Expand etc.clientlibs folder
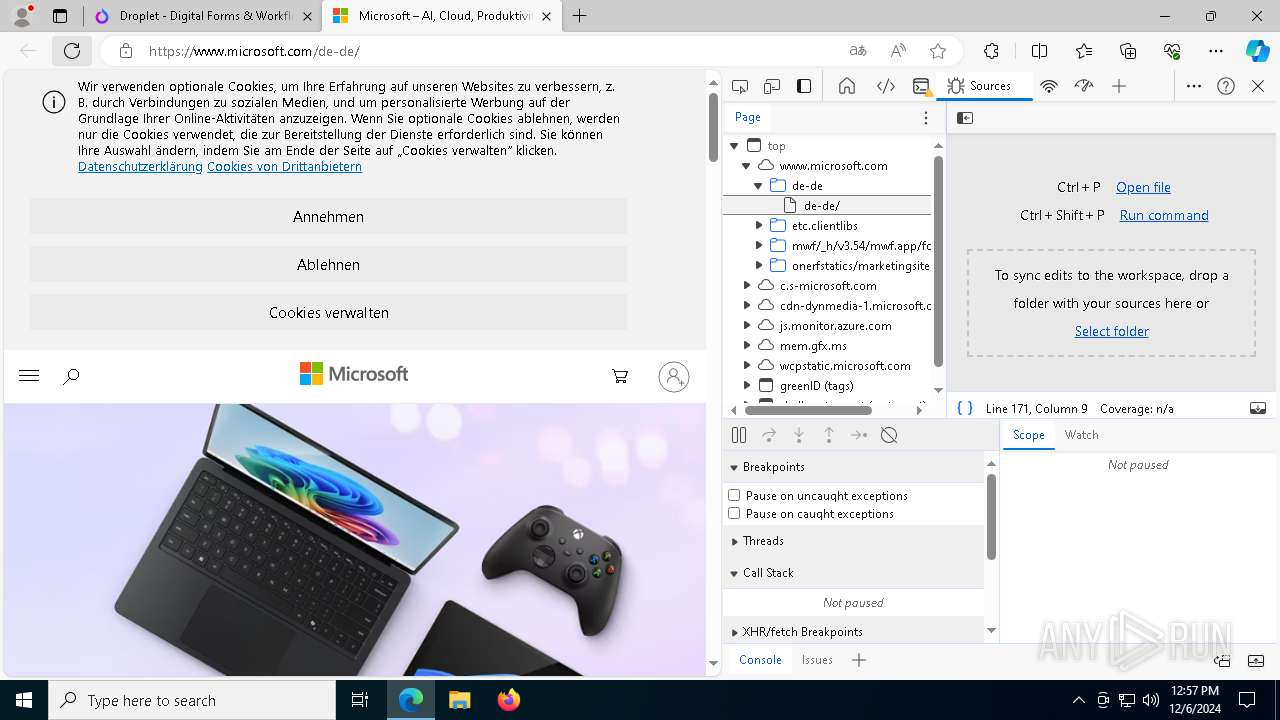Screen dimensions: 1280x720 pos(759,226)
